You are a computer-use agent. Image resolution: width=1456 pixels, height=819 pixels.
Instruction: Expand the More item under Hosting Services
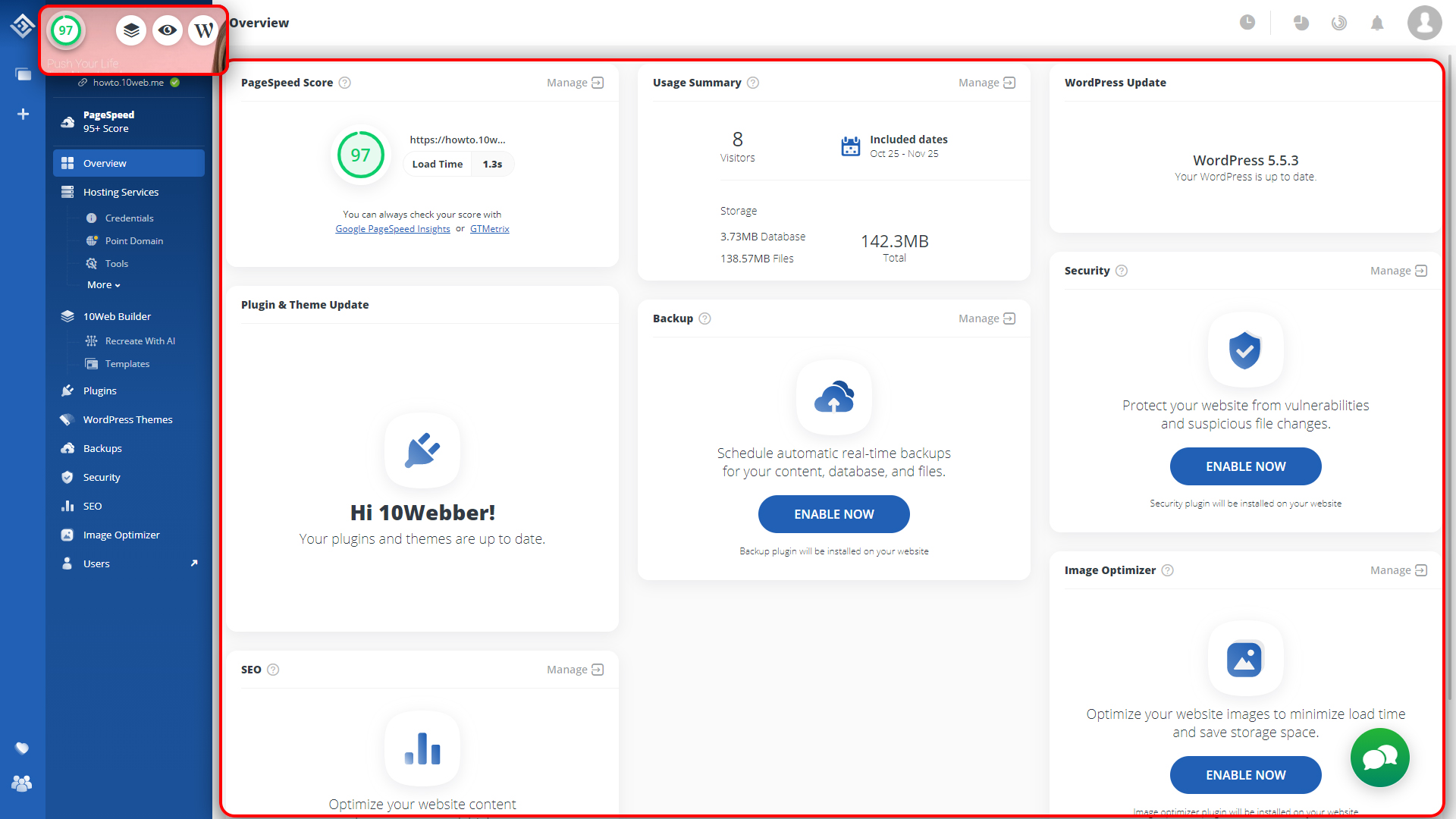[104, 285]
